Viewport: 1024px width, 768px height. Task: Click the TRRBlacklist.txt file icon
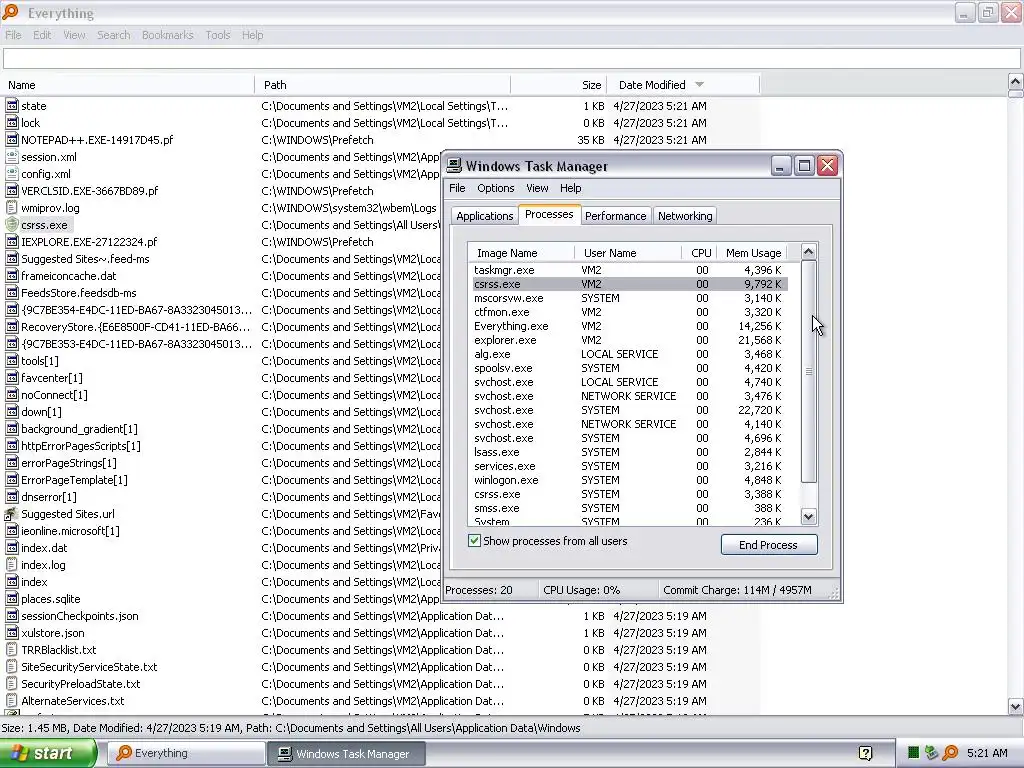pos(12,650)
